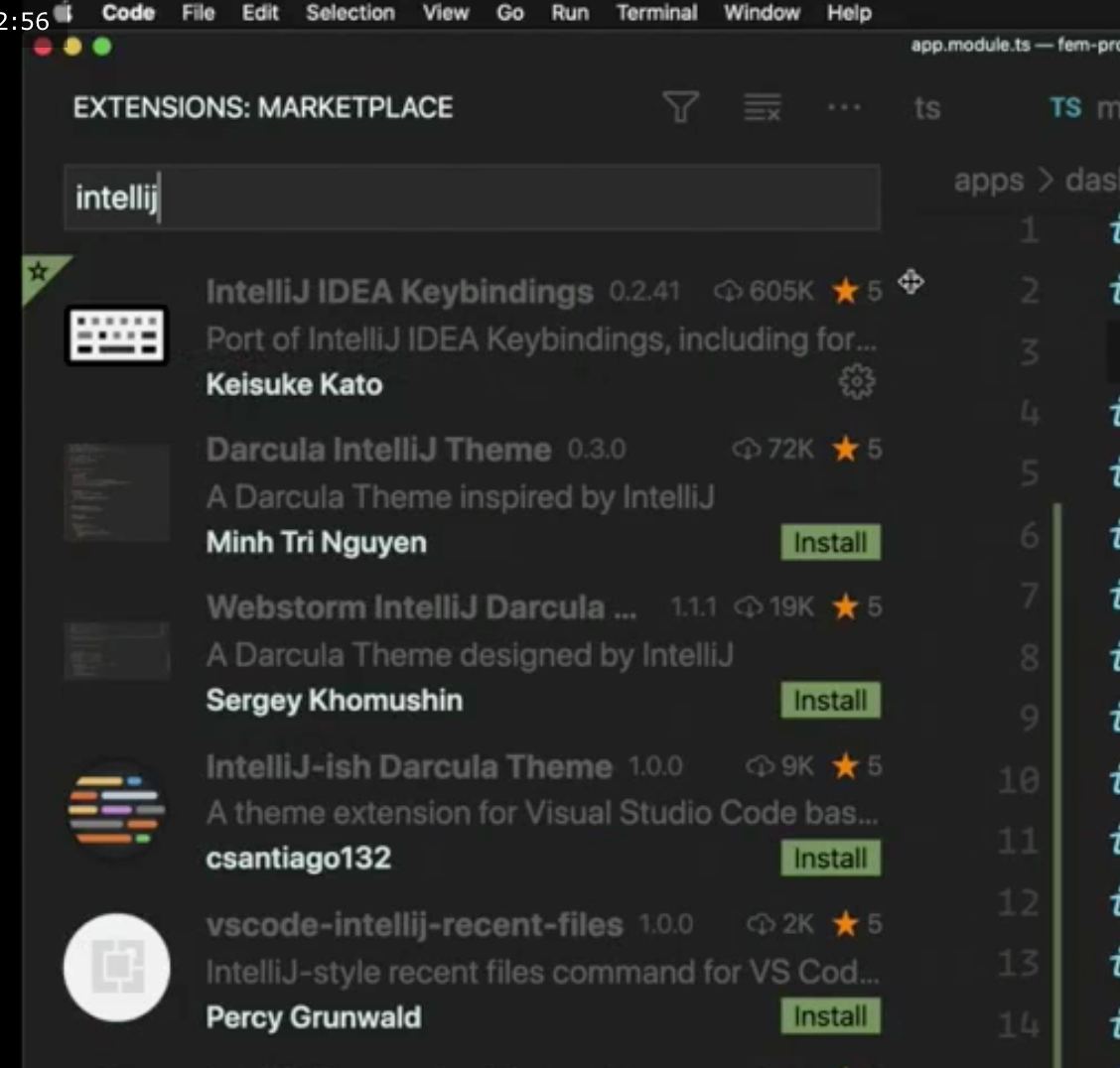Open Views and More Actions ellipsis
This screenshot has width=1120, height=1068.
pos(844,108)
